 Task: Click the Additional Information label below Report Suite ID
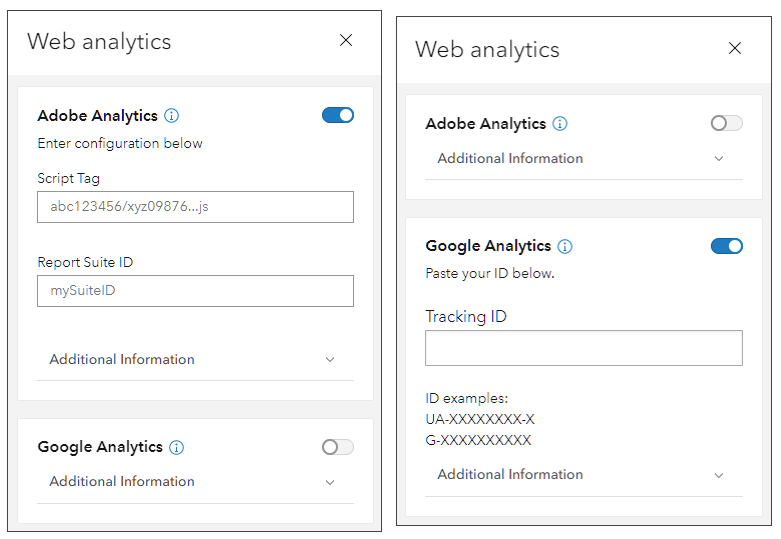tap(122, 359)
